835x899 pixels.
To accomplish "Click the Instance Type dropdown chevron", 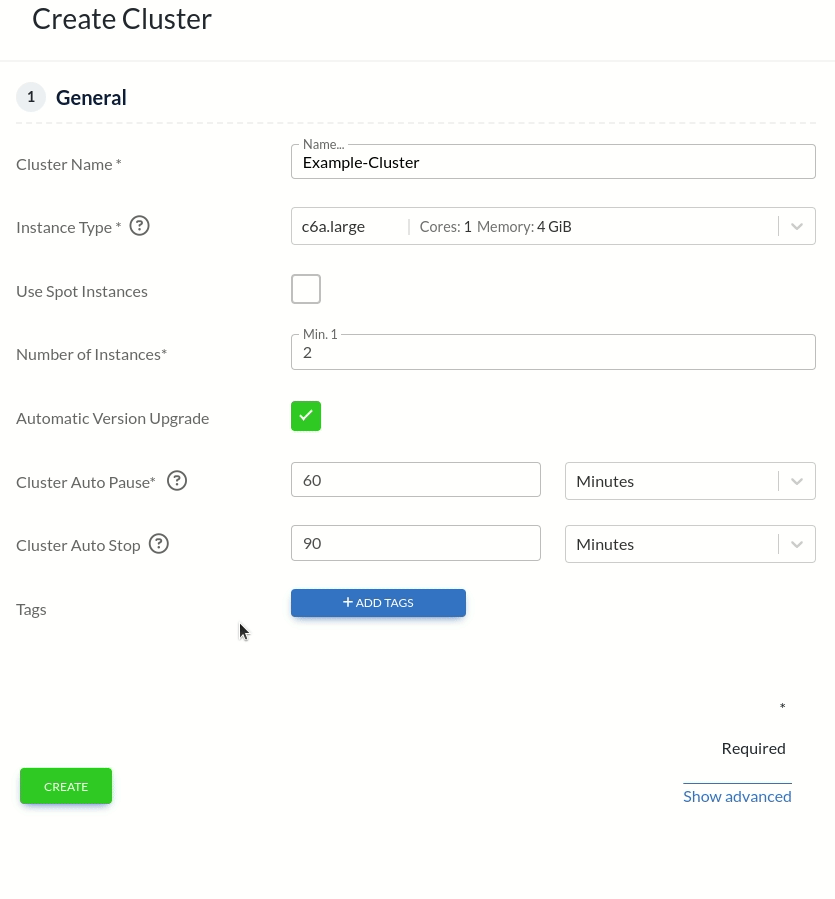I will 797,226.
